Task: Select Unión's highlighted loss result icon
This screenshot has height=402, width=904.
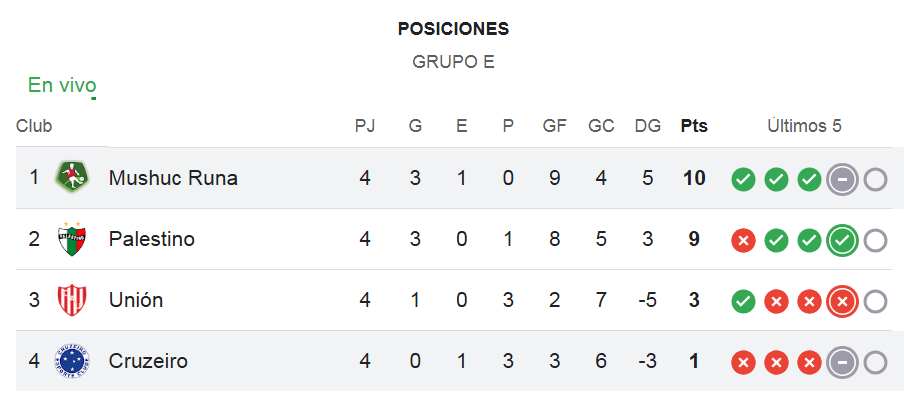Action: click(842, 302)
